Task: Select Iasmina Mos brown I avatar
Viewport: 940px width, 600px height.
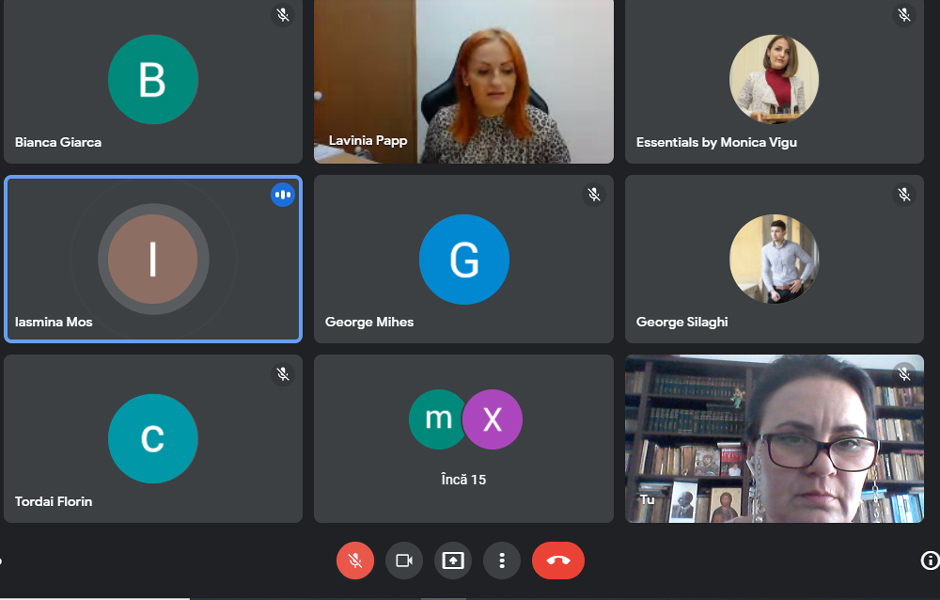Action: pyautogui.click(x=153, y=259)
